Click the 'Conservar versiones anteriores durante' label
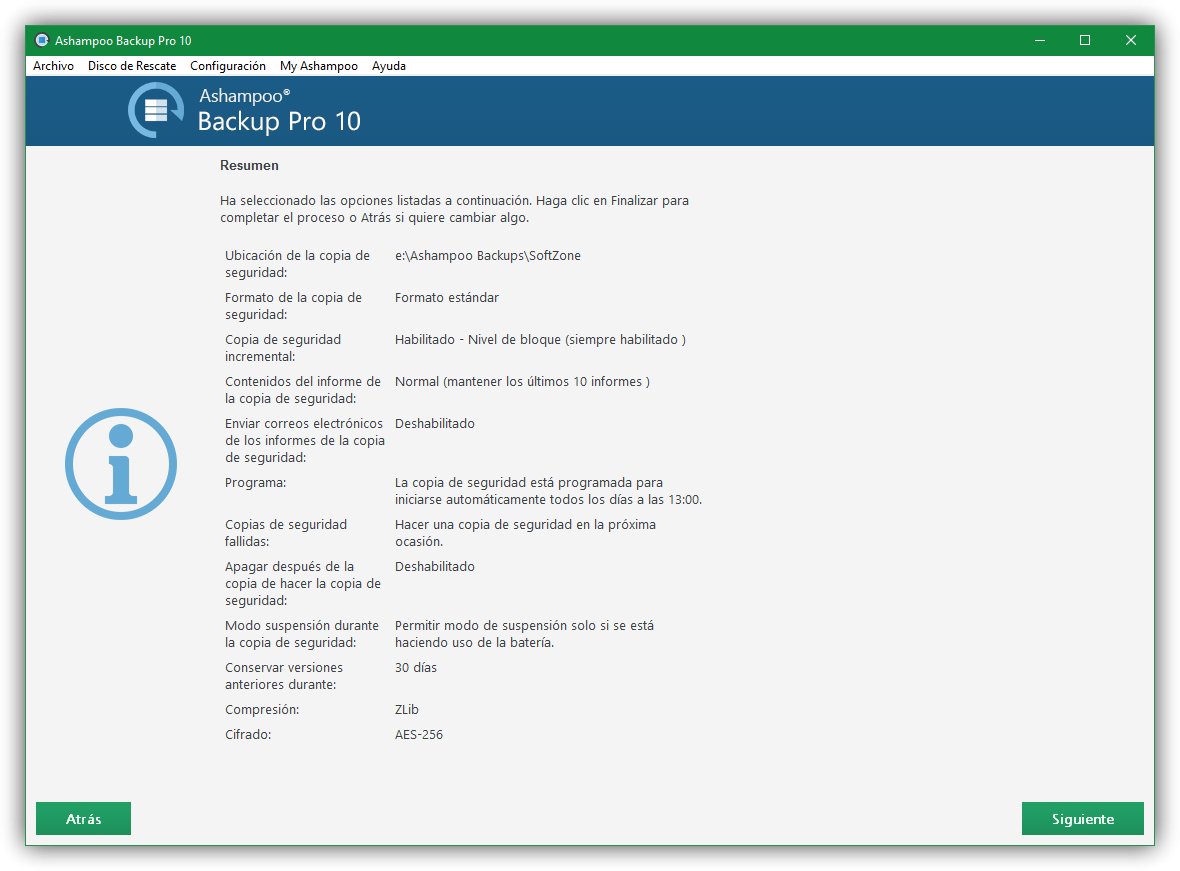Screen dimensions: 1180x871 (284, 676)
